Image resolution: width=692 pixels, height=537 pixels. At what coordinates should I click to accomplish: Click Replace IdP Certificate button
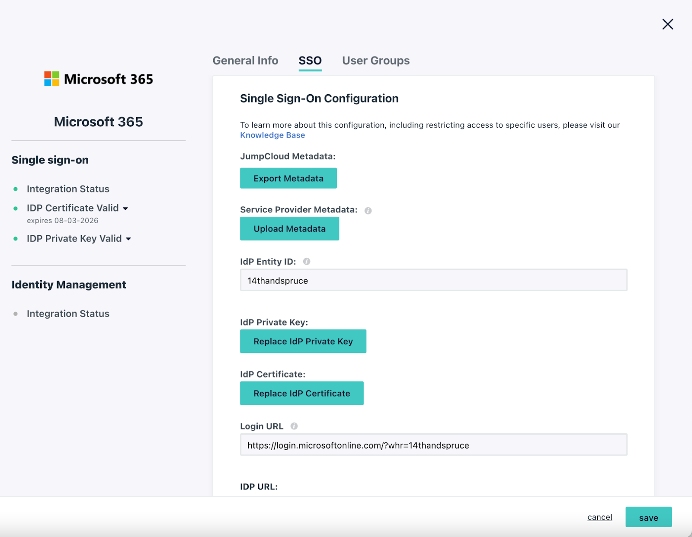click(301, 393)
